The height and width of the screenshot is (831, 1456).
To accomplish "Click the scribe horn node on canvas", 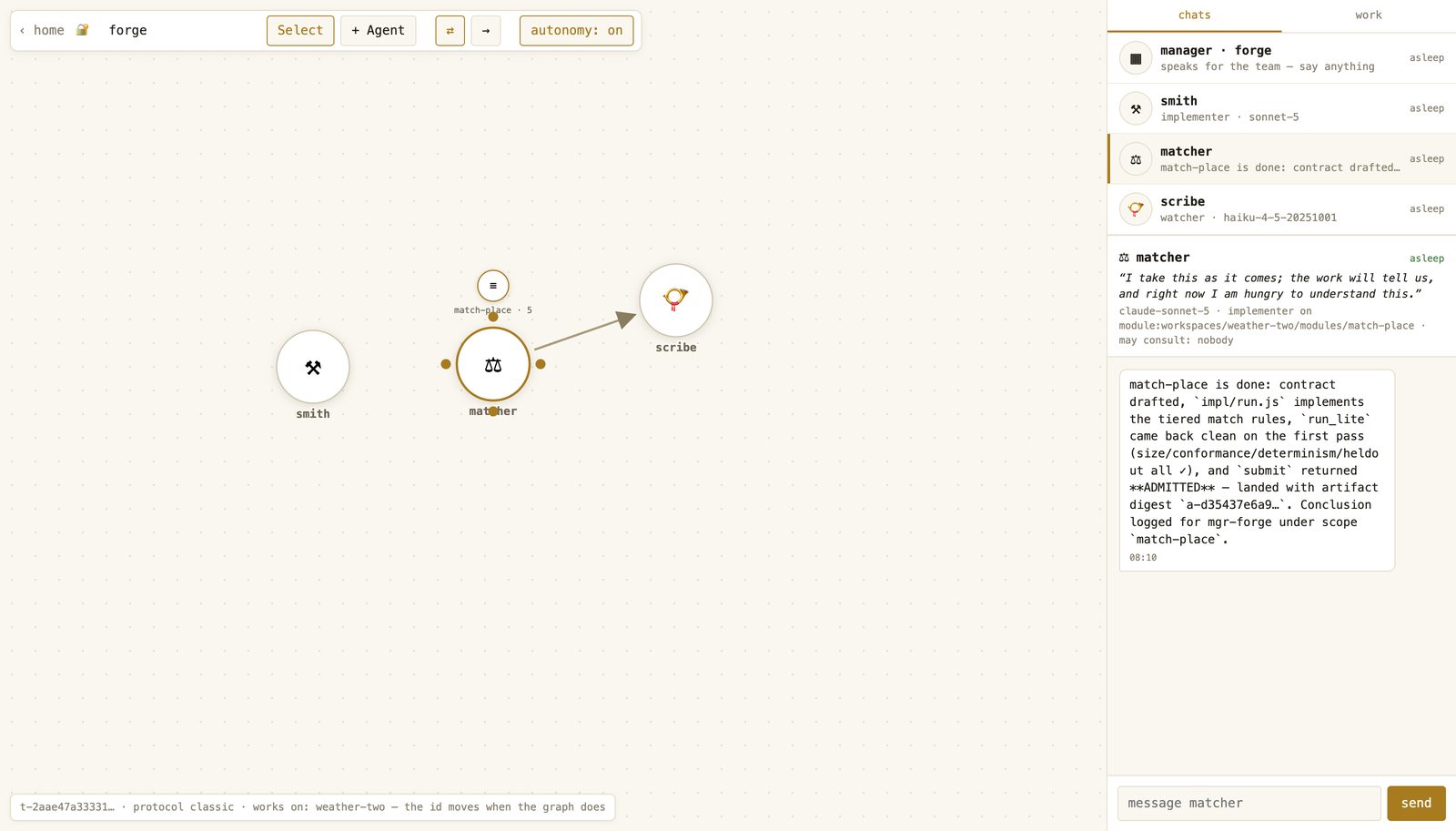I will pos(676,300).
